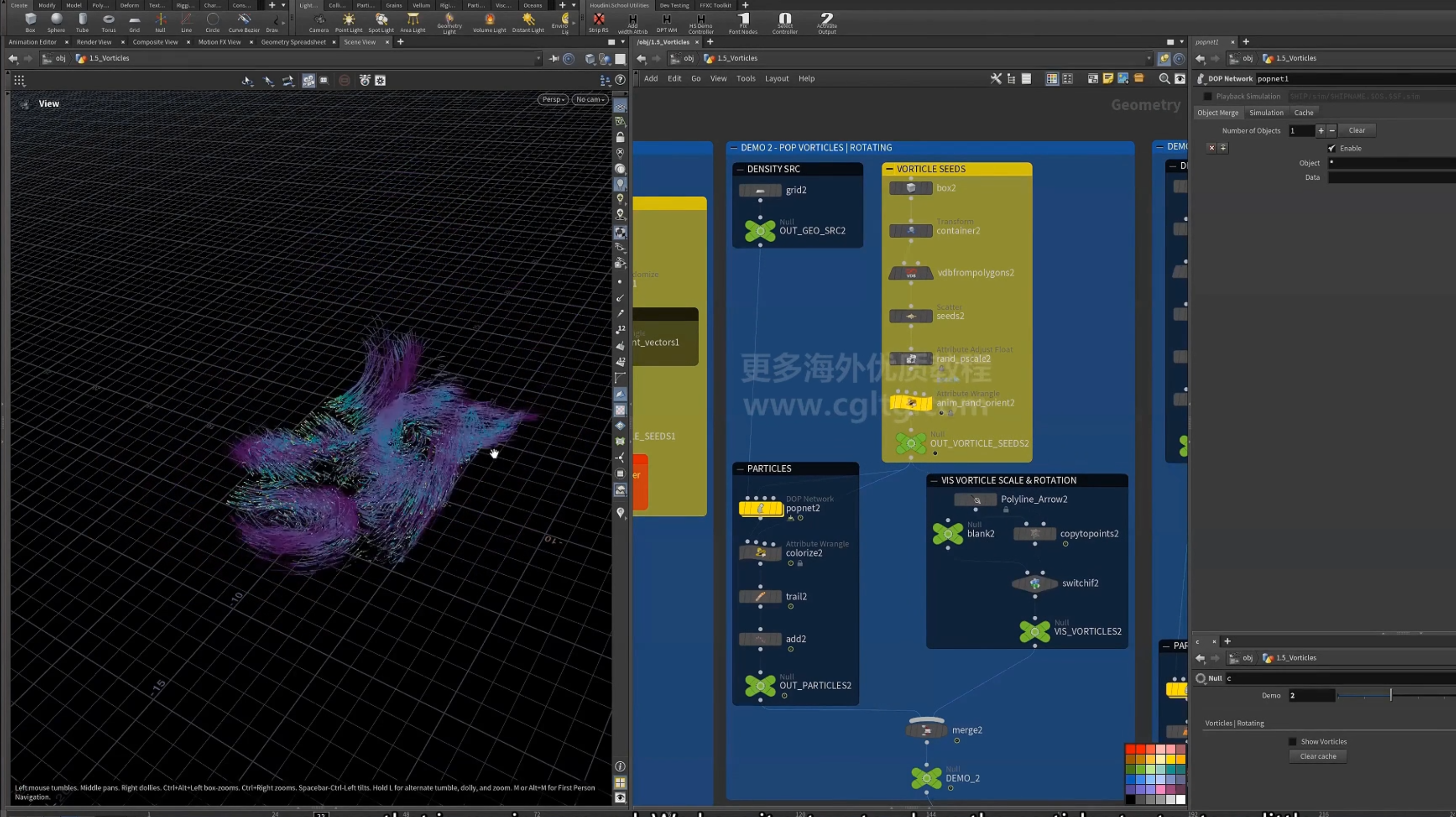Viewport: 1456px width, 817px height.
Task: Open the No cam camera dropdown
Action: pyautogui.click(x=590, y=100)
